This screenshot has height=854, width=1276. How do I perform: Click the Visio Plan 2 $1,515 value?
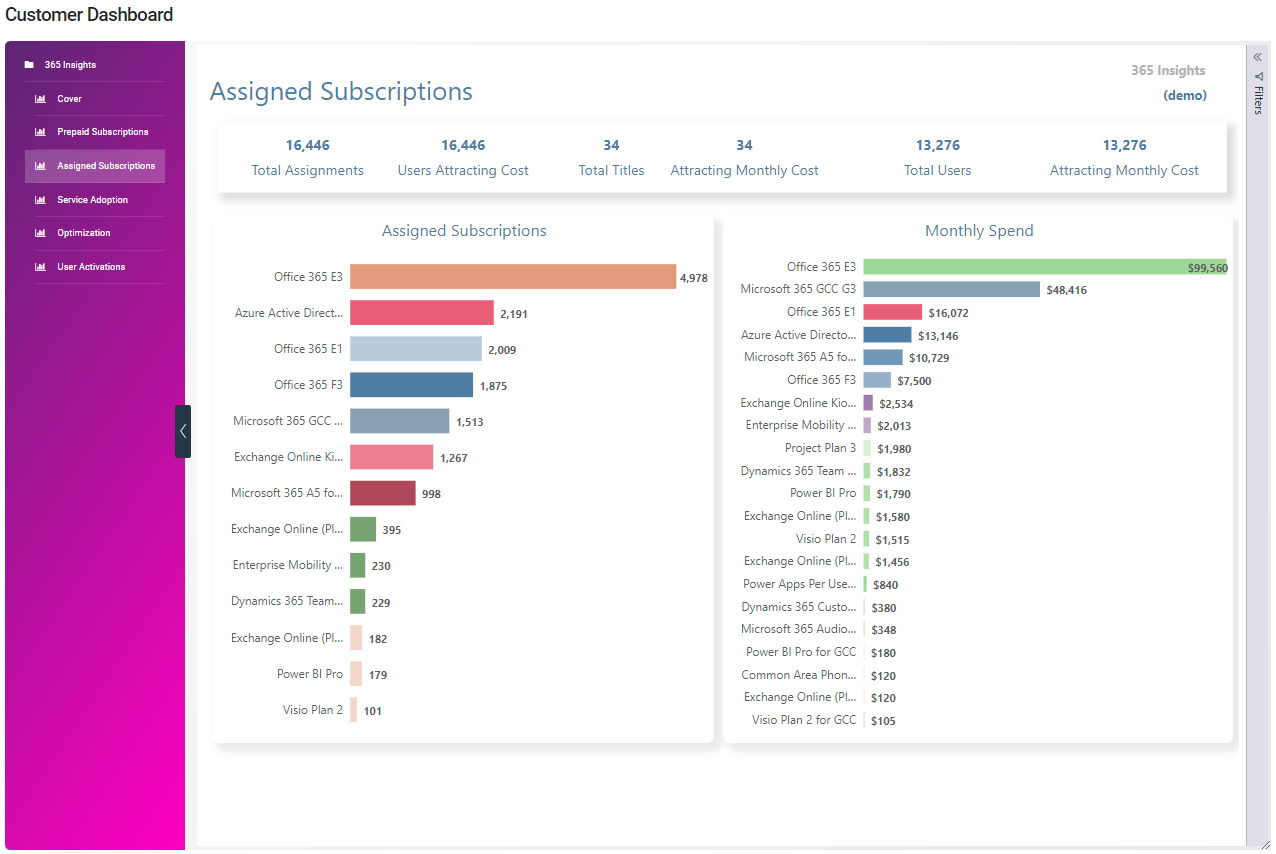892,540
